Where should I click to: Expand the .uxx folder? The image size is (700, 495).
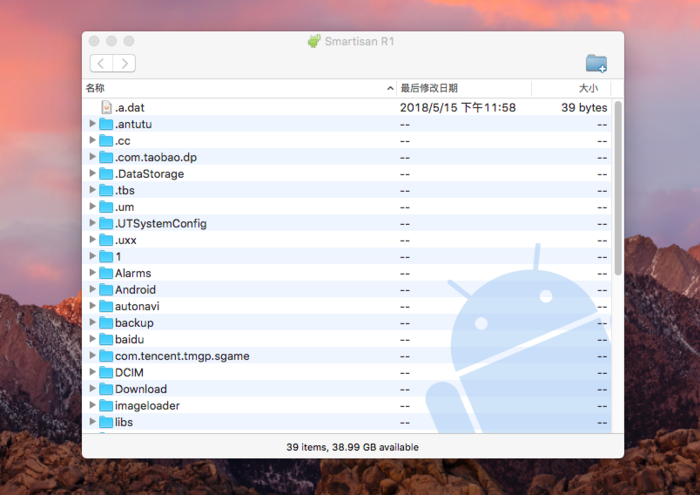(92, 239)
